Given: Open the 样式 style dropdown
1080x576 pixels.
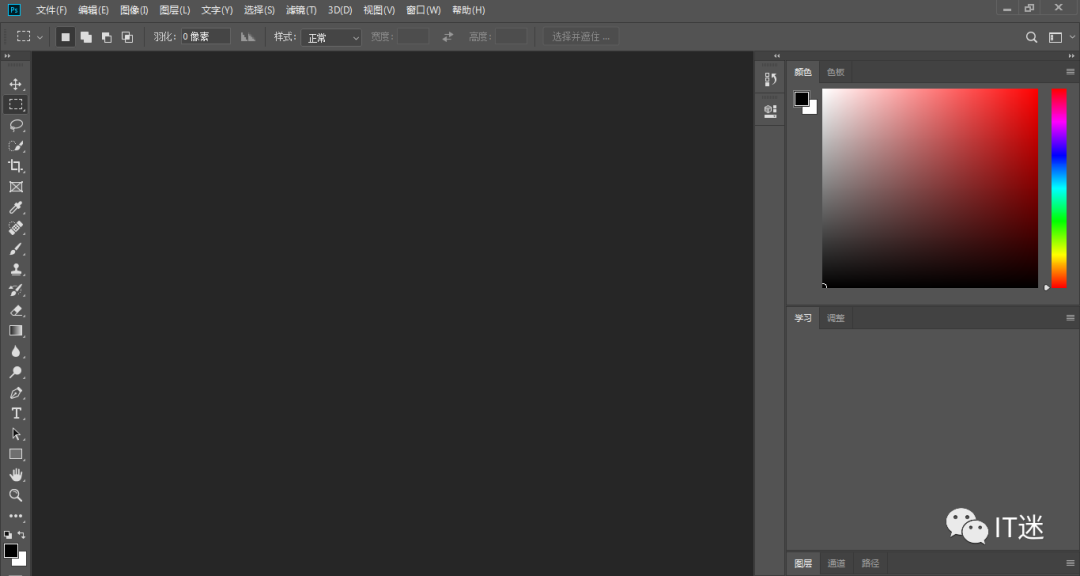Looking at the screenshot, I should click(x=331, y=37).
